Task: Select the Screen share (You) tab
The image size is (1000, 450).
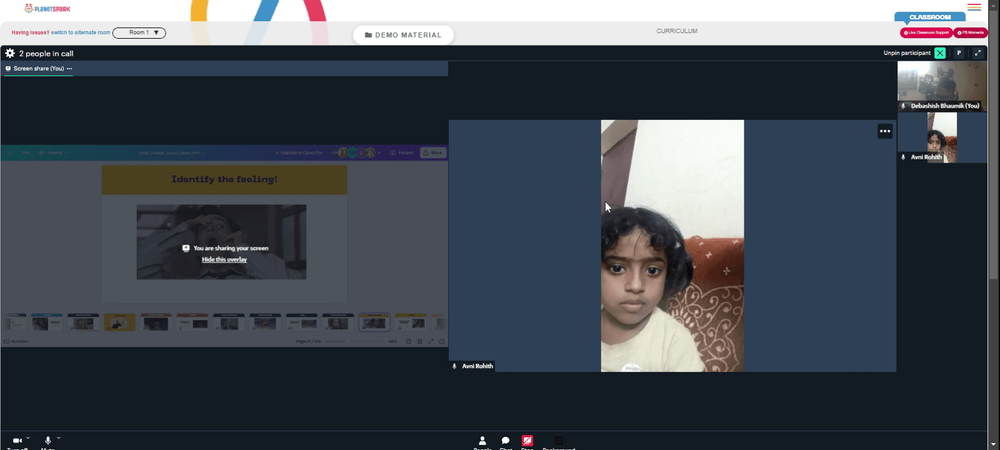Action: (38, 69)
